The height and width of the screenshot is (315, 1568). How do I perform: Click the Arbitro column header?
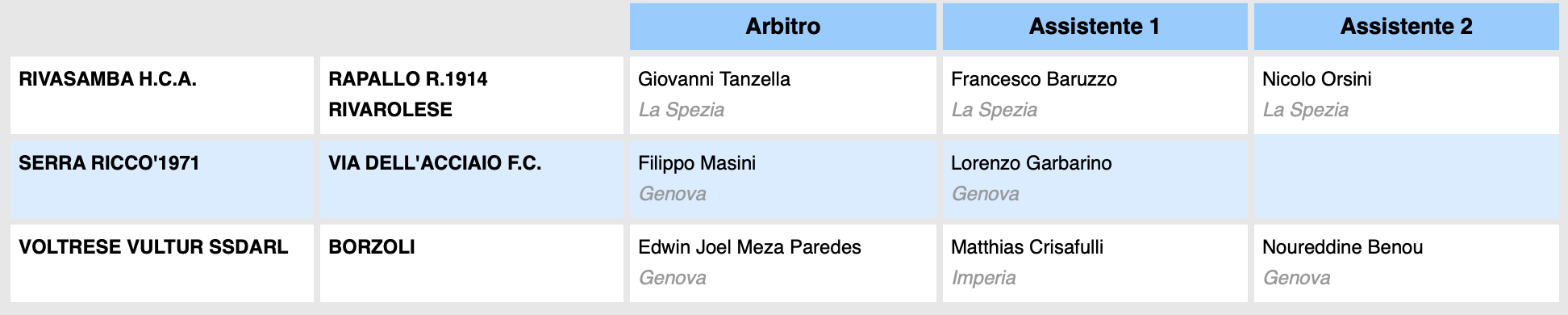782,27
